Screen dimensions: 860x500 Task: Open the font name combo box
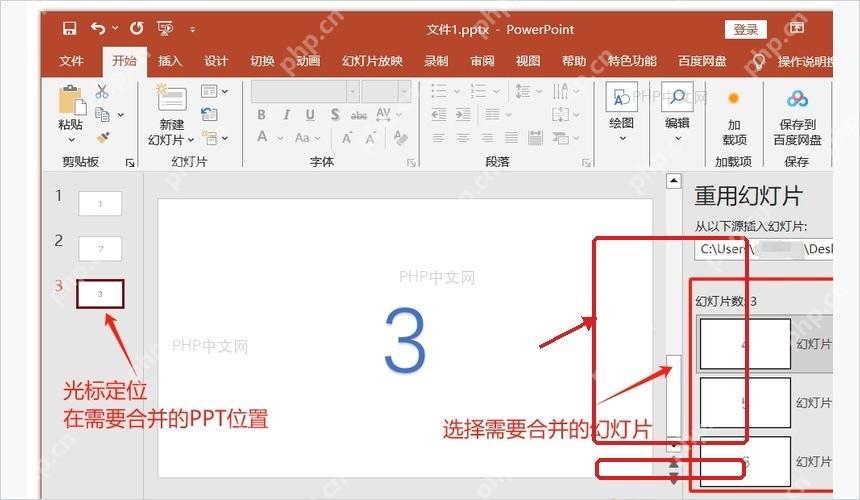coord(305,91)
